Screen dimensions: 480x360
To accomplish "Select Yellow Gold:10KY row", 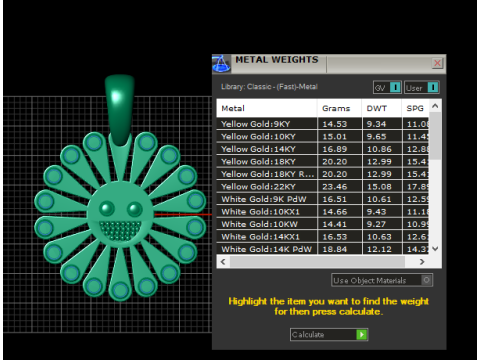I will click(322, 137).
